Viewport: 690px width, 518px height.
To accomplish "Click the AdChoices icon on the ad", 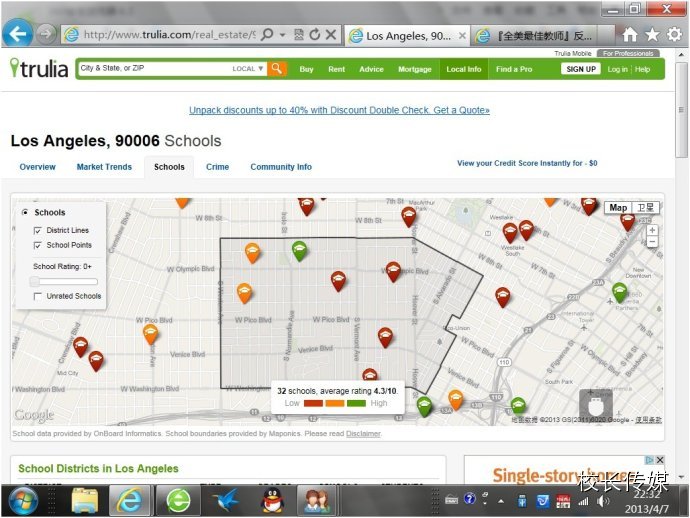I will tap(650, 460).
